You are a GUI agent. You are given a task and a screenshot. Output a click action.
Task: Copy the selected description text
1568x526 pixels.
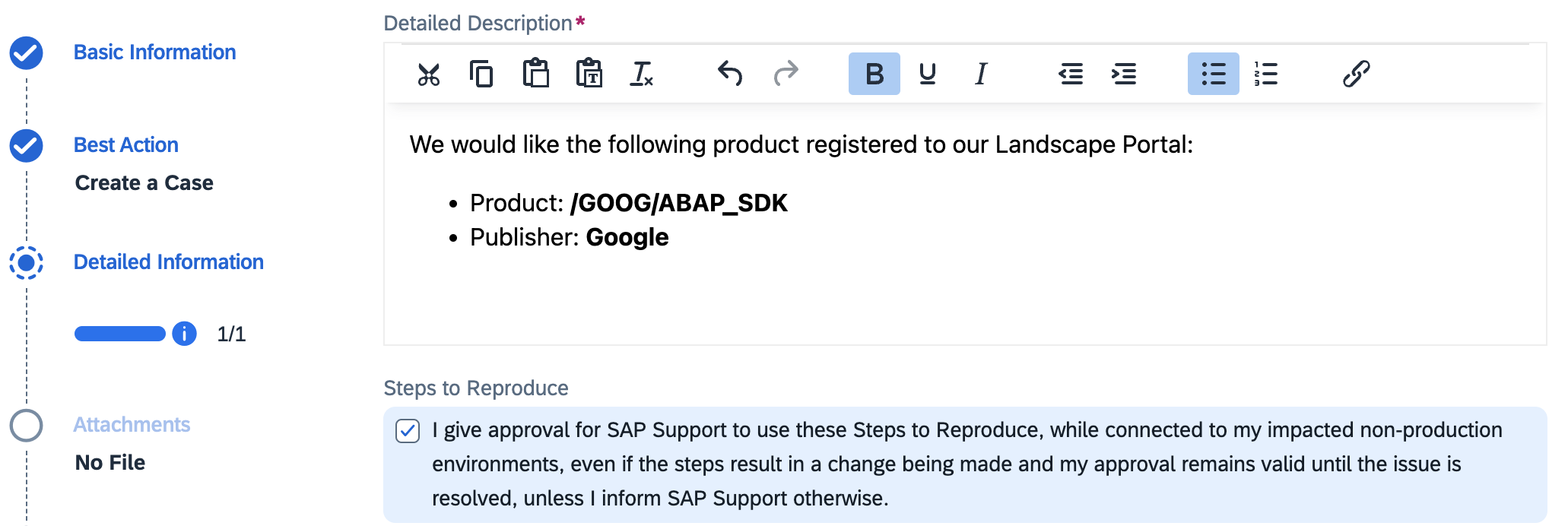click(482, 74)
